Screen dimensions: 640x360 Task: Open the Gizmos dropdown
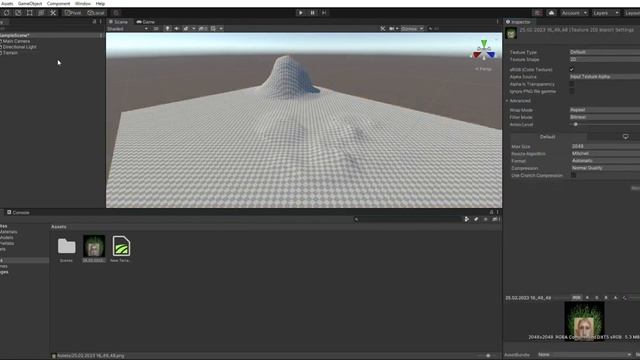point(412,29)
